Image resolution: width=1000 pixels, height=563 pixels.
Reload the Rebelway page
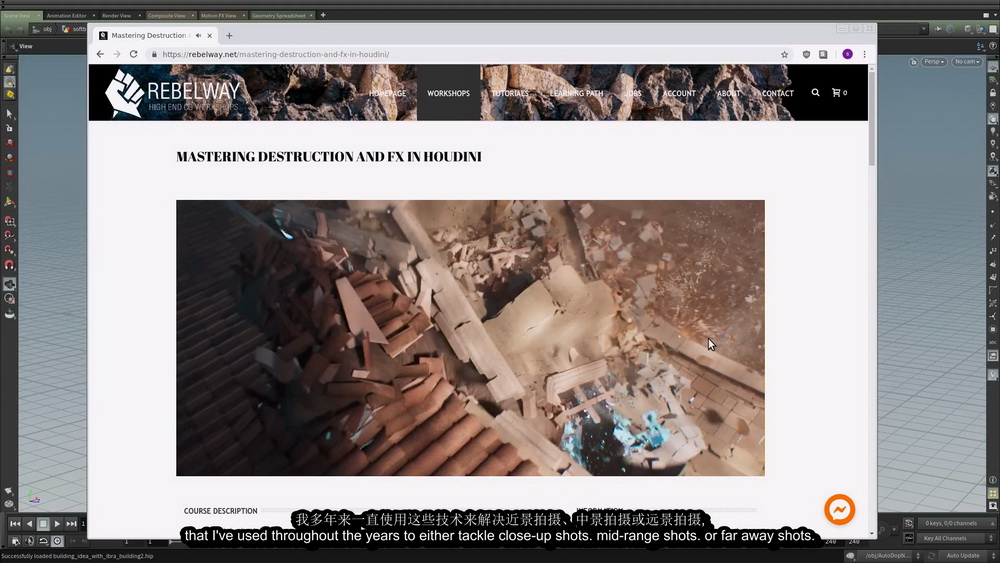click(133, 54)
